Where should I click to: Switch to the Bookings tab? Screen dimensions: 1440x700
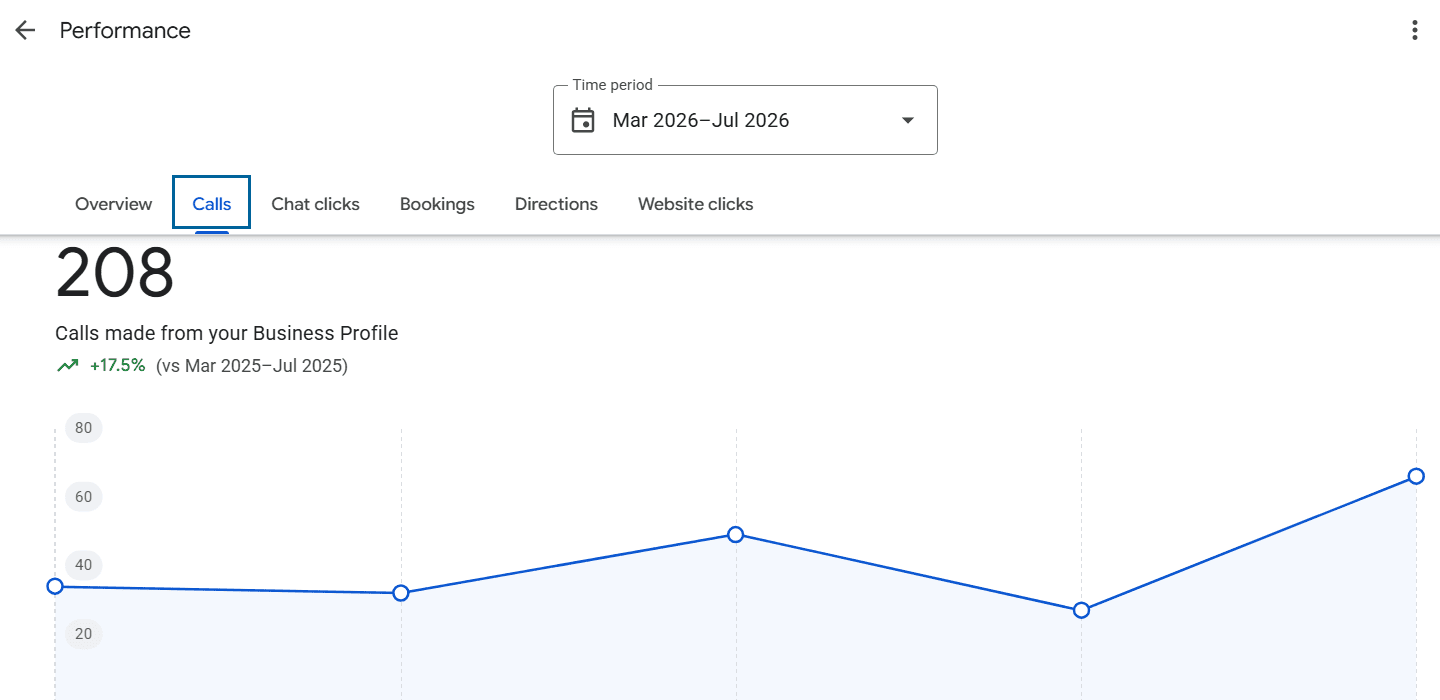tap(437, 204)
